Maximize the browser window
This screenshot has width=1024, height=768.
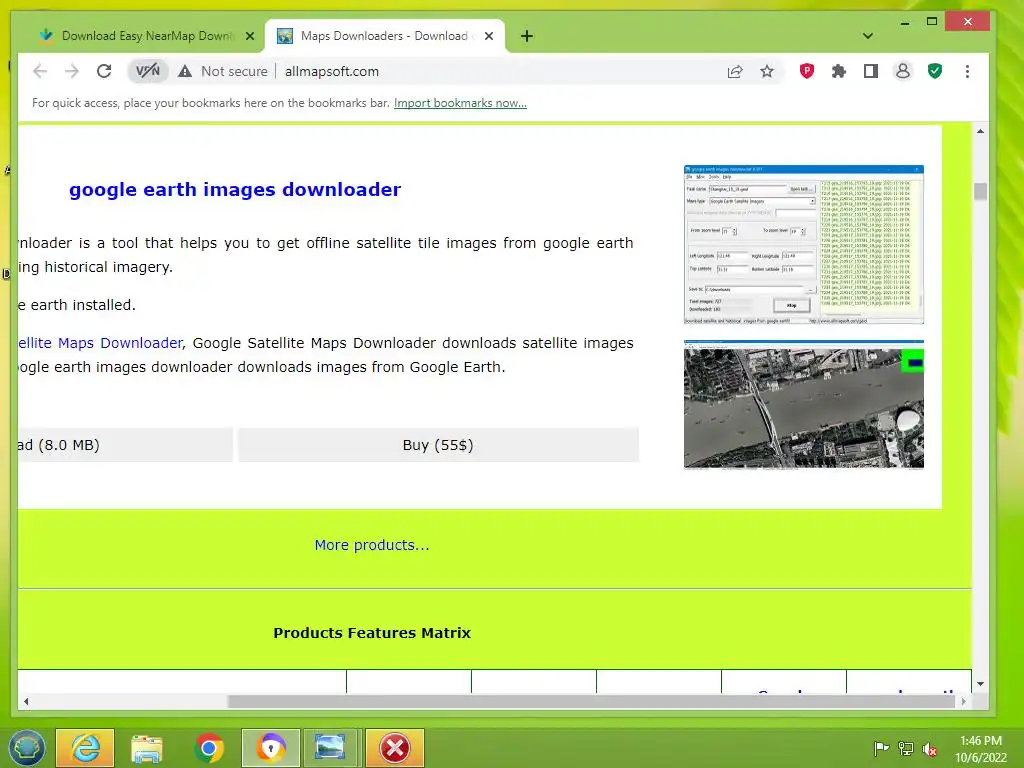tap(932, 22)
